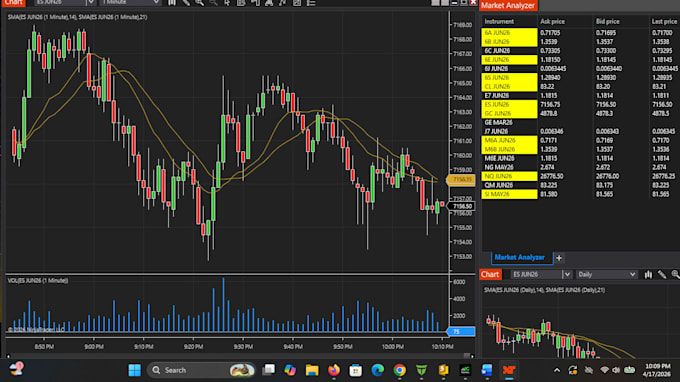Click ES JUN26 instrument field in lower chart

(536, 274)
